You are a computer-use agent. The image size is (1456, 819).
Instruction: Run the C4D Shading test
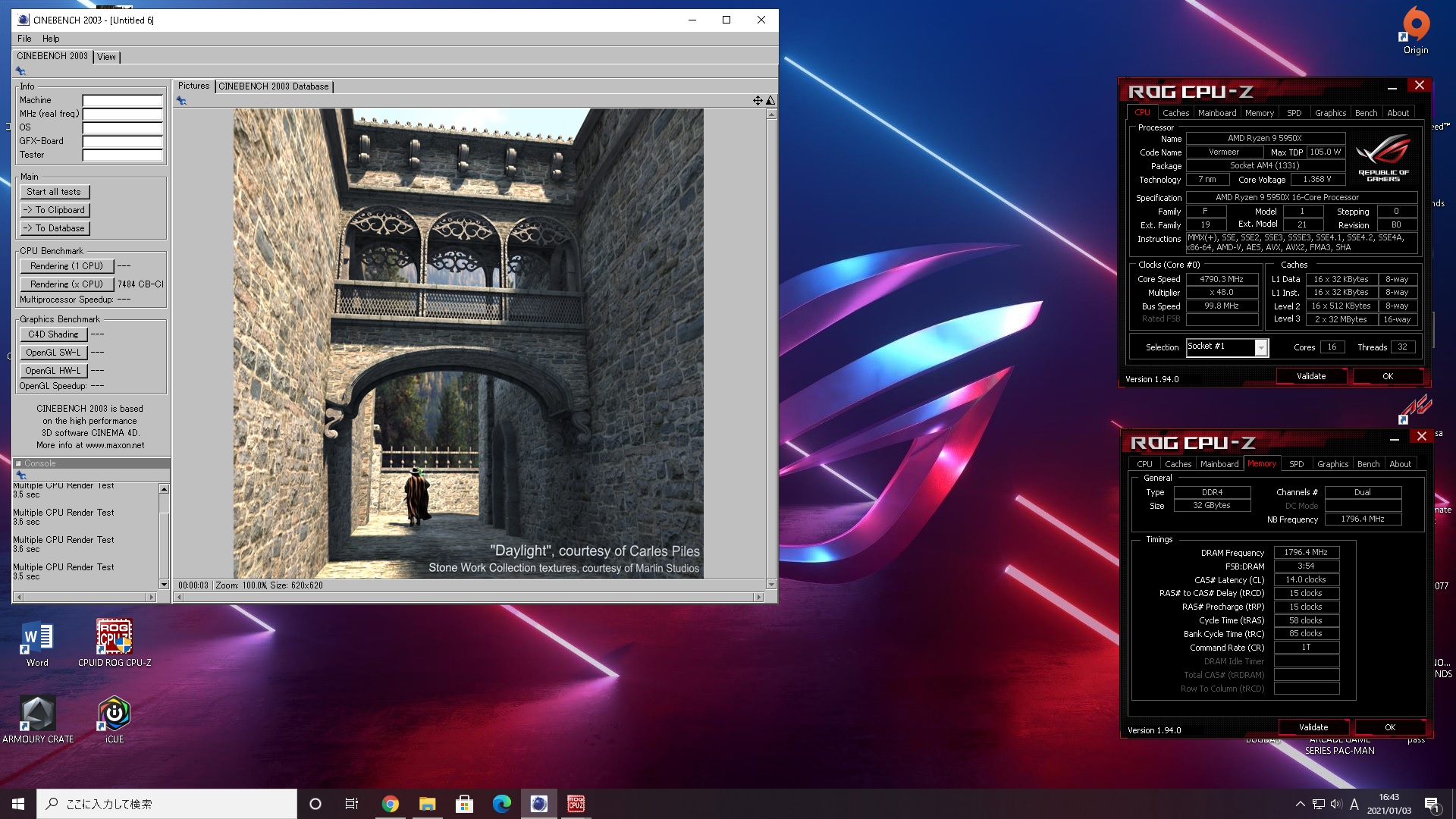[54, 334]
